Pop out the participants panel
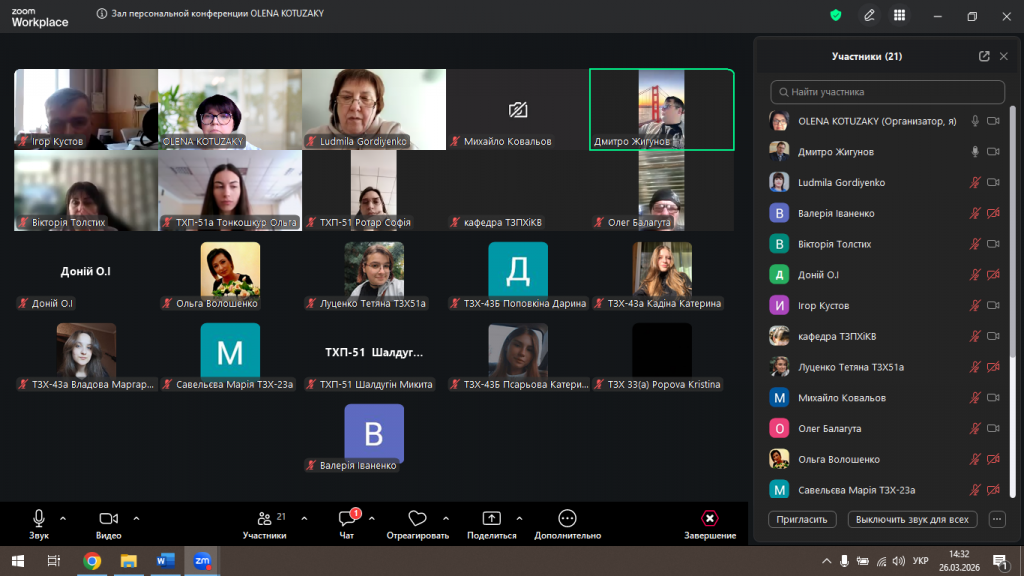The height and width of the screenshot is (576, 1024). coord(984,57)
